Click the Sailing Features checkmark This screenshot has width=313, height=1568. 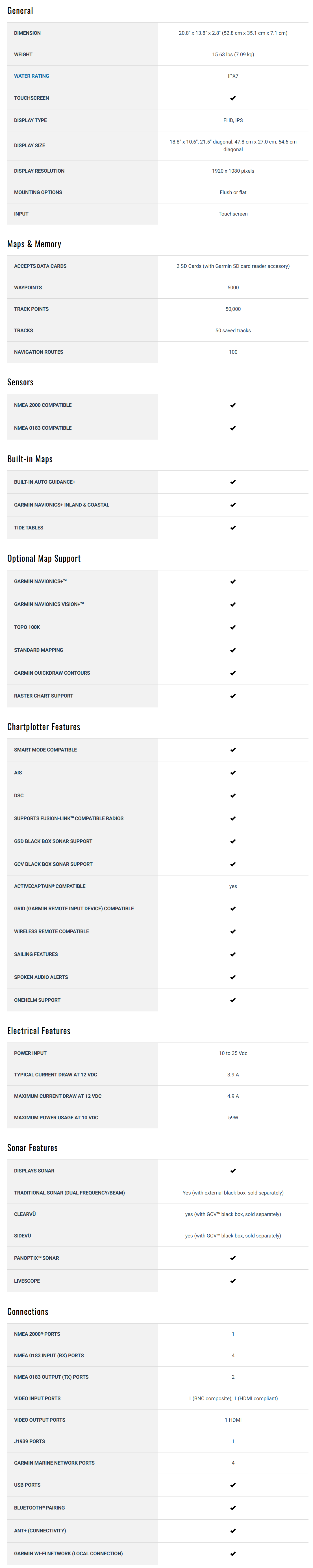pyautogui.click(x=232, y=954)
